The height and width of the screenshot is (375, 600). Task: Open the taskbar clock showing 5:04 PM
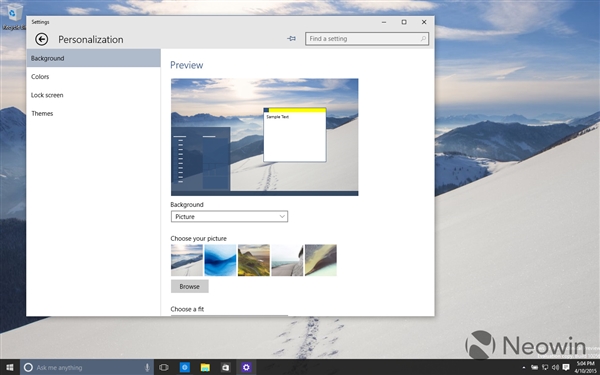click(x=585, y=367)
